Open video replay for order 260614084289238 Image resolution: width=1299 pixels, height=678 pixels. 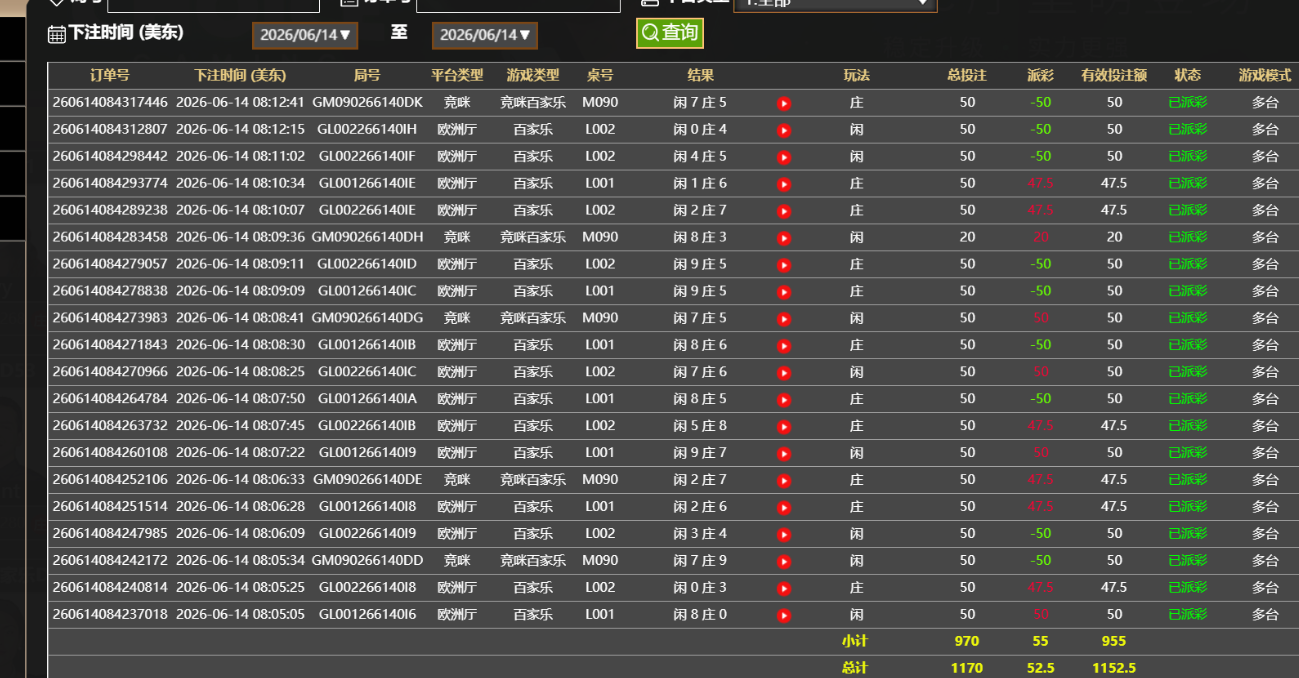coord(784,211)
